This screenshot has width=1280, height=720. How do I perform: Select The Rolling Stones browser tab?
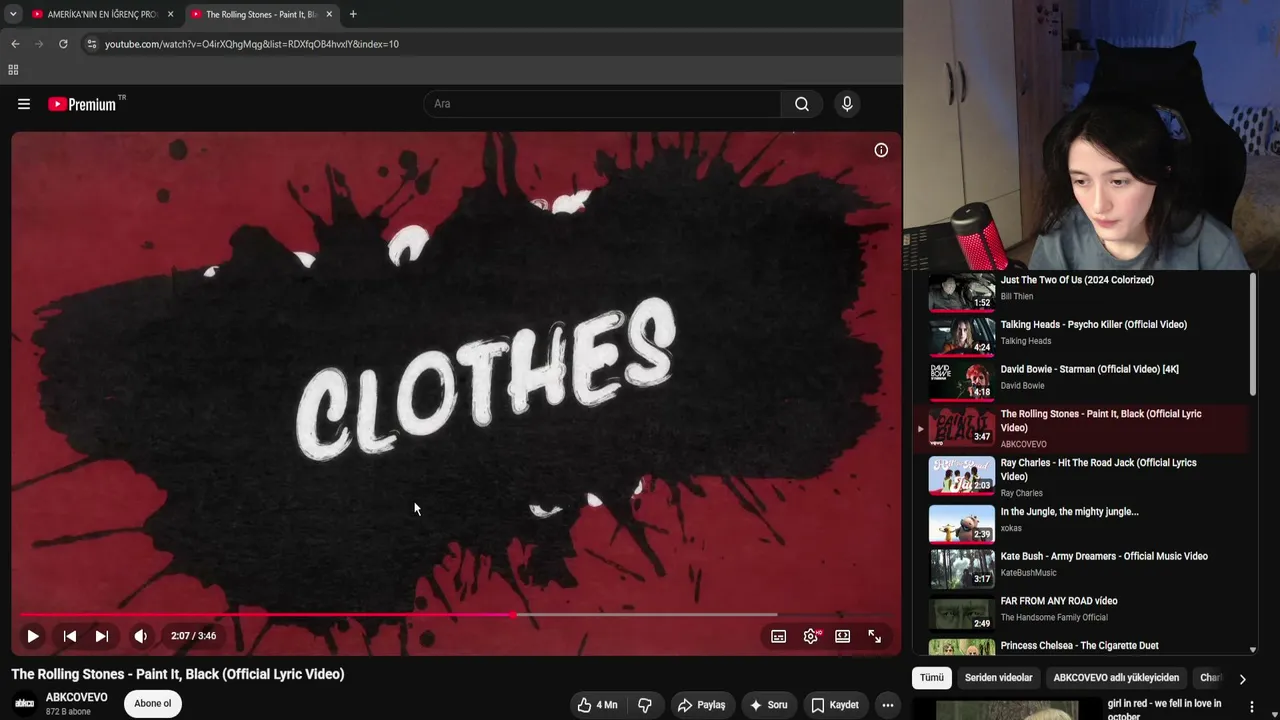coord(262,14)
